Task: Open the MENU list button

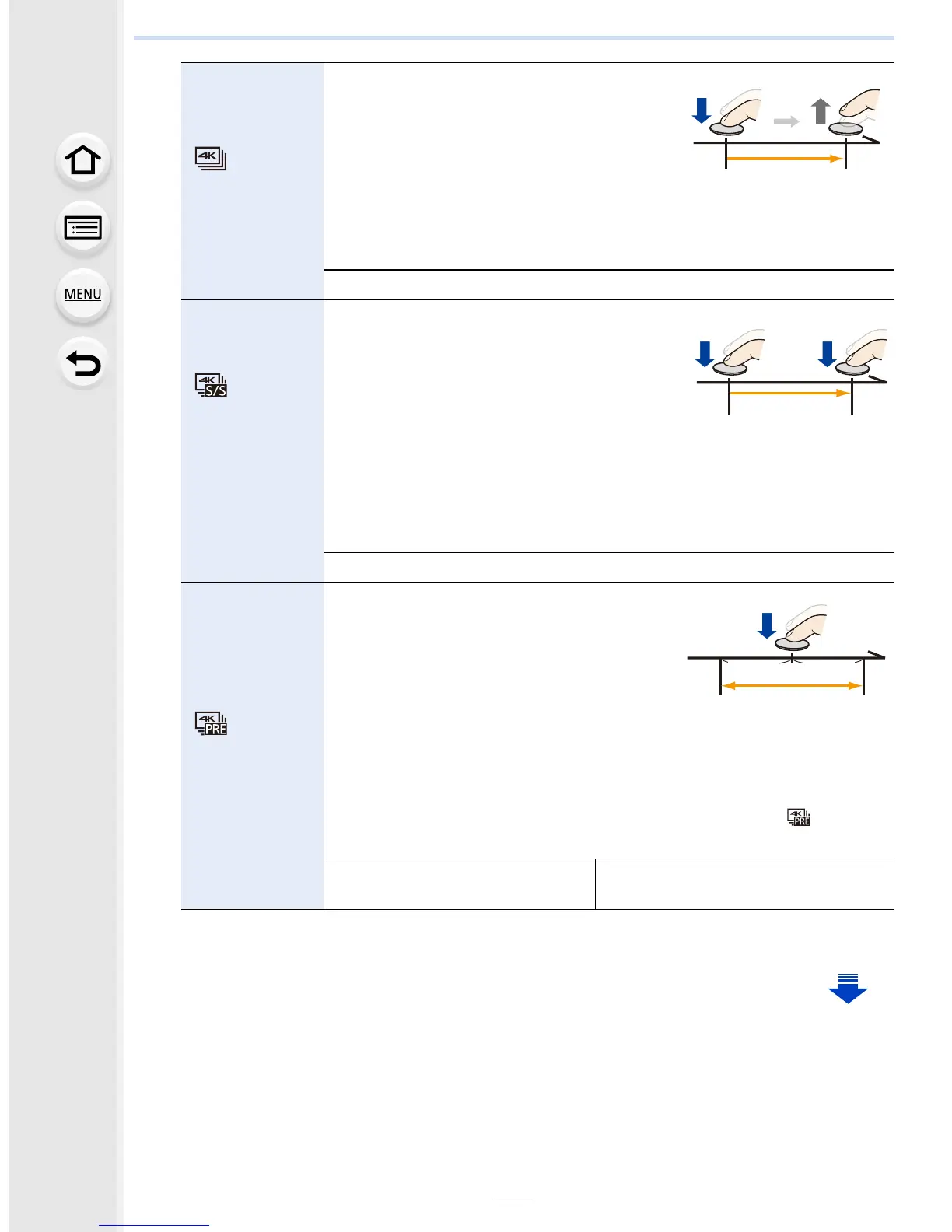Action: point(83,295)
